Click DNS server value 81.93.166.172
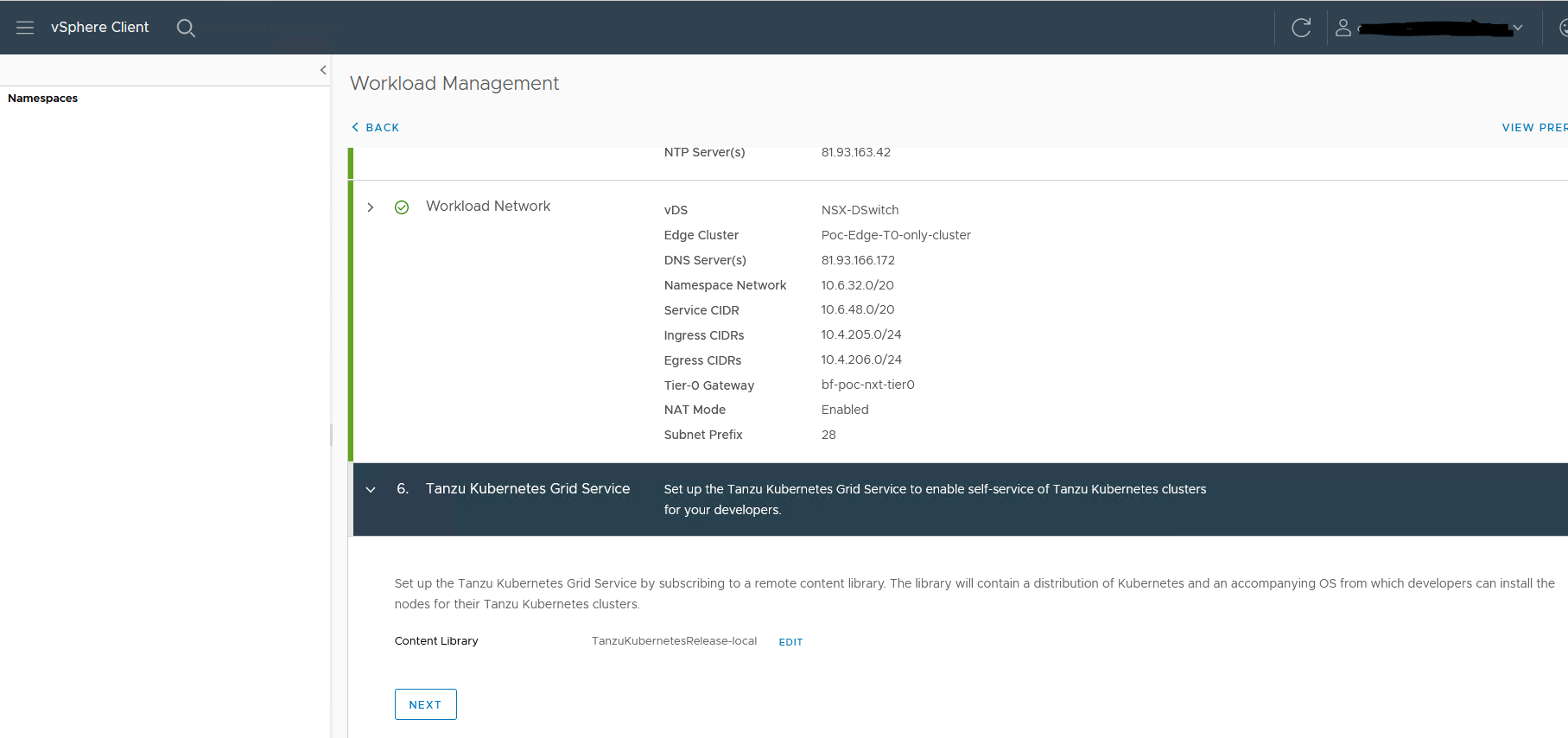This screenshot has height=738, width=1568. pos(858,260)
